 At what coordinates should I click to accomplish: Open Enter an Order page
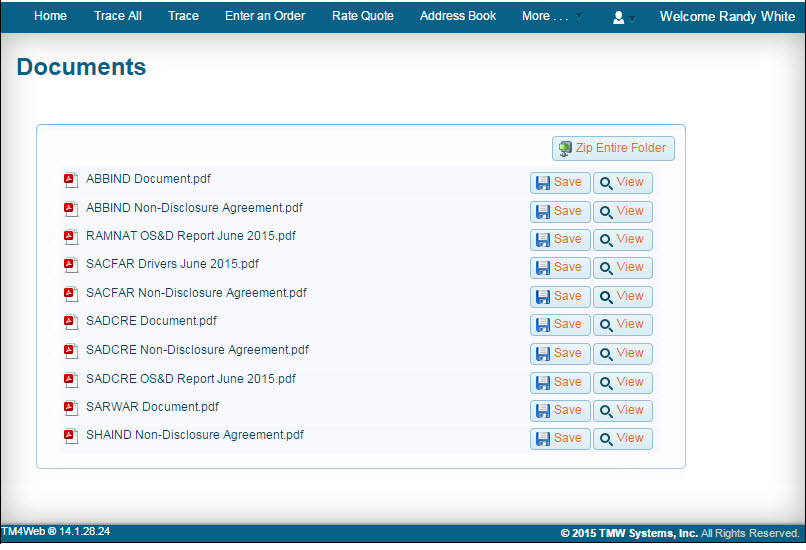(265, 16)
